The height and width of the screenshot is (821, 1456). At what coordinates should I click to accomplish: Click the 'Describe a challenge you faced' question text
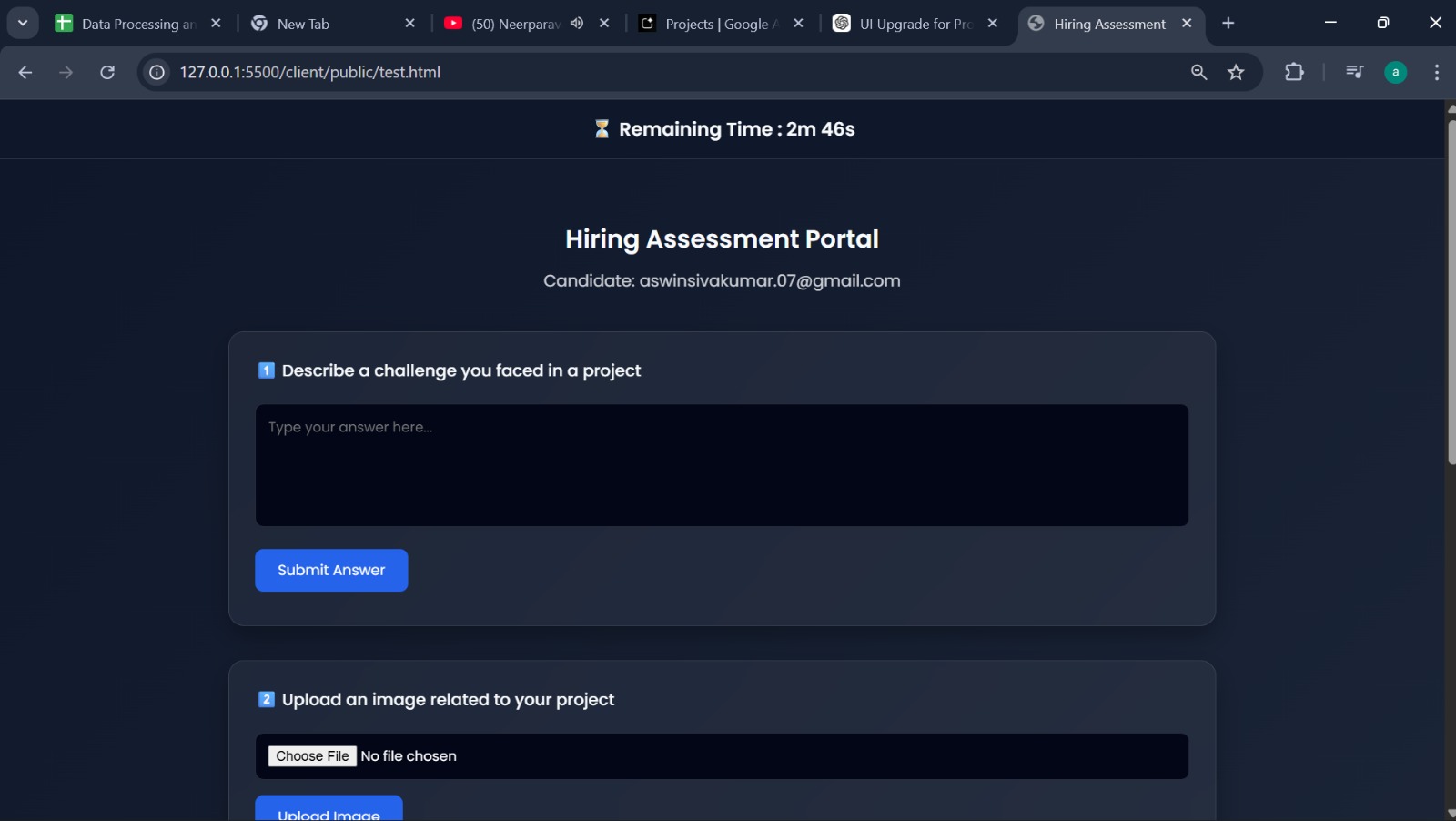pos(461,370)
